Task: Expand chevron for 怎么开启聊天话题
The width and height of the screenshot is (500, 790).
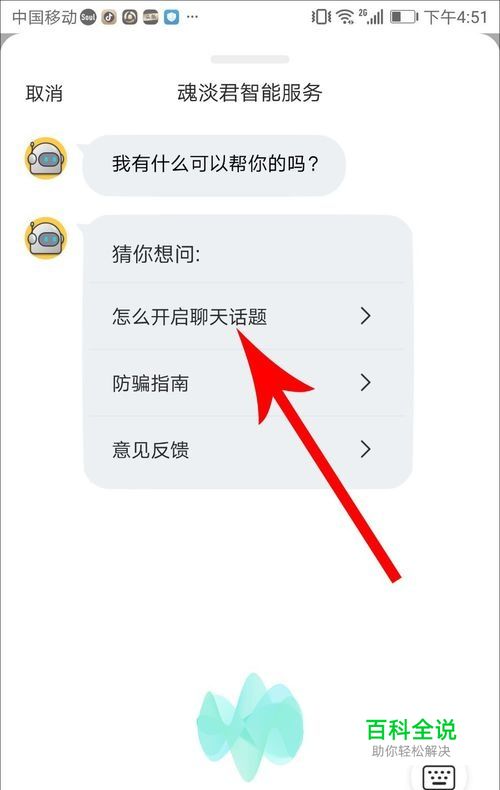Action: coord(366,316)
